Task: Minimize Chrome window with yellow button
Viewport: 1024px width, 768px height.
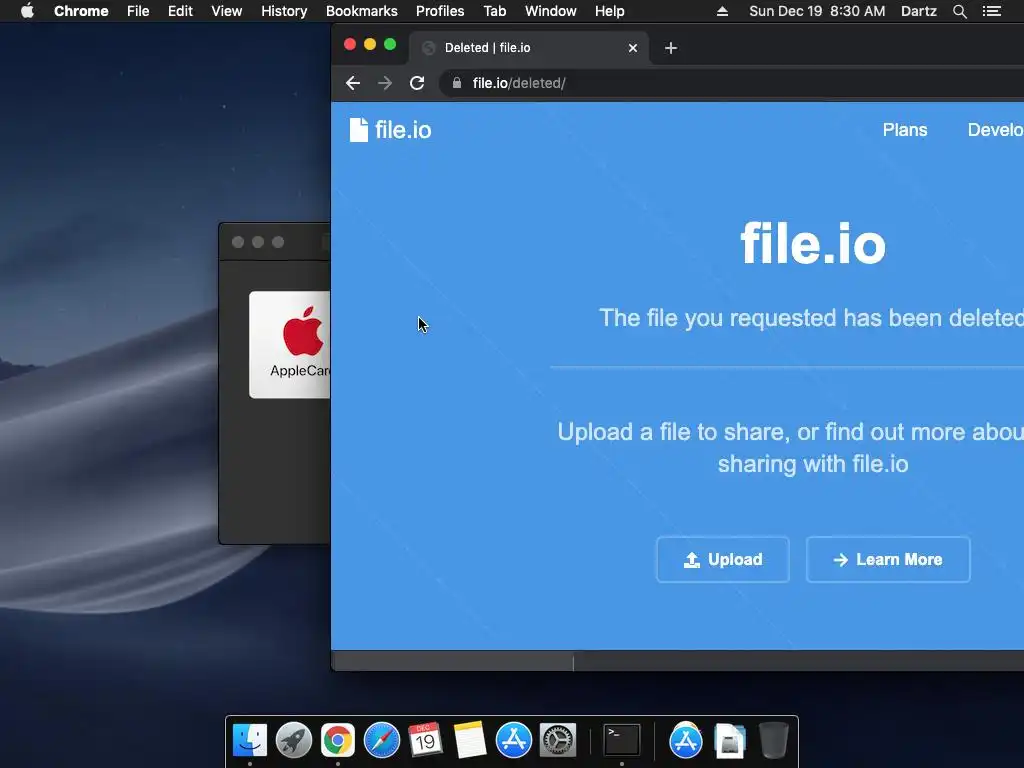Action: coord(370,44)
